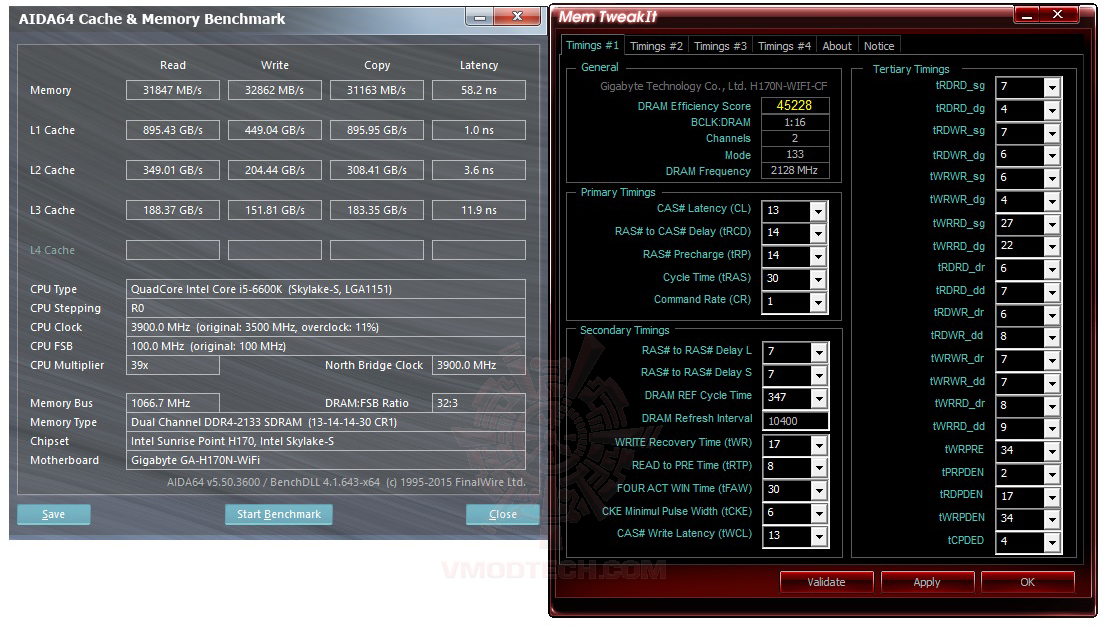Expand RAS# to RAS# Delay S dropdown
This screenshot has height=628, width=1106.
click(819, 375)
